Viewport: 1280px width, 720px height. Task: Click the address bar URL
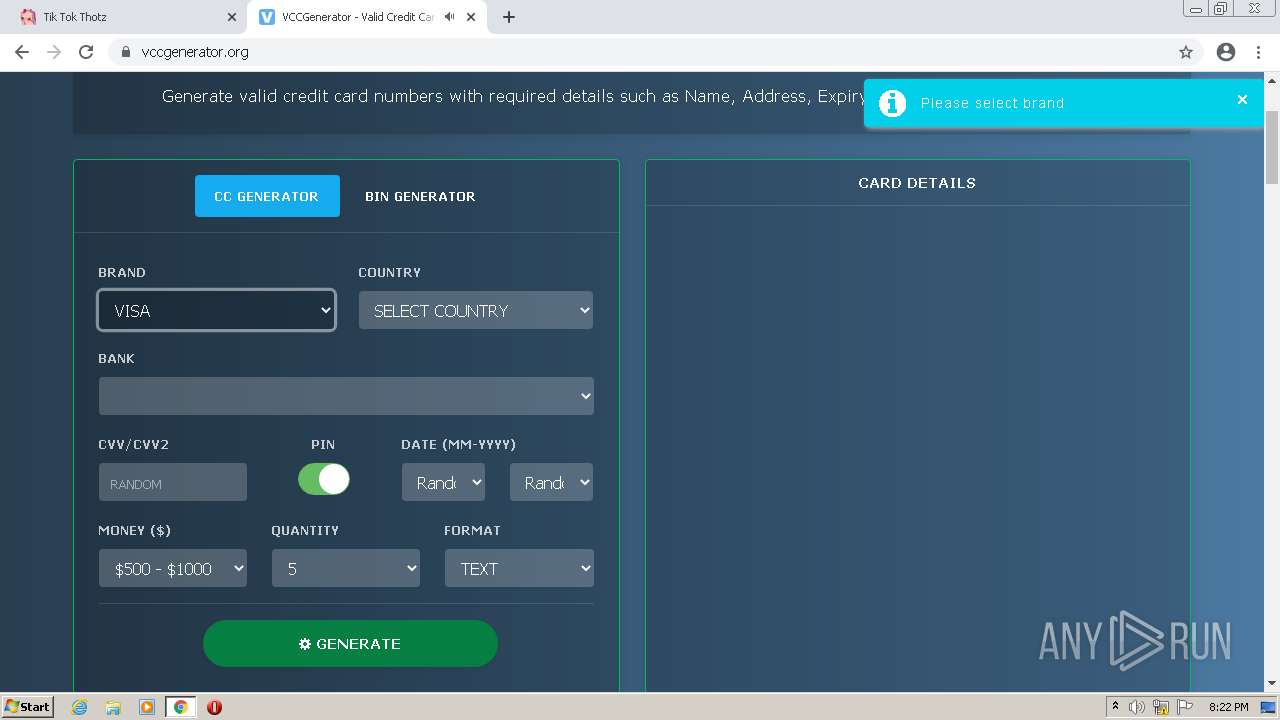point(195,52)
